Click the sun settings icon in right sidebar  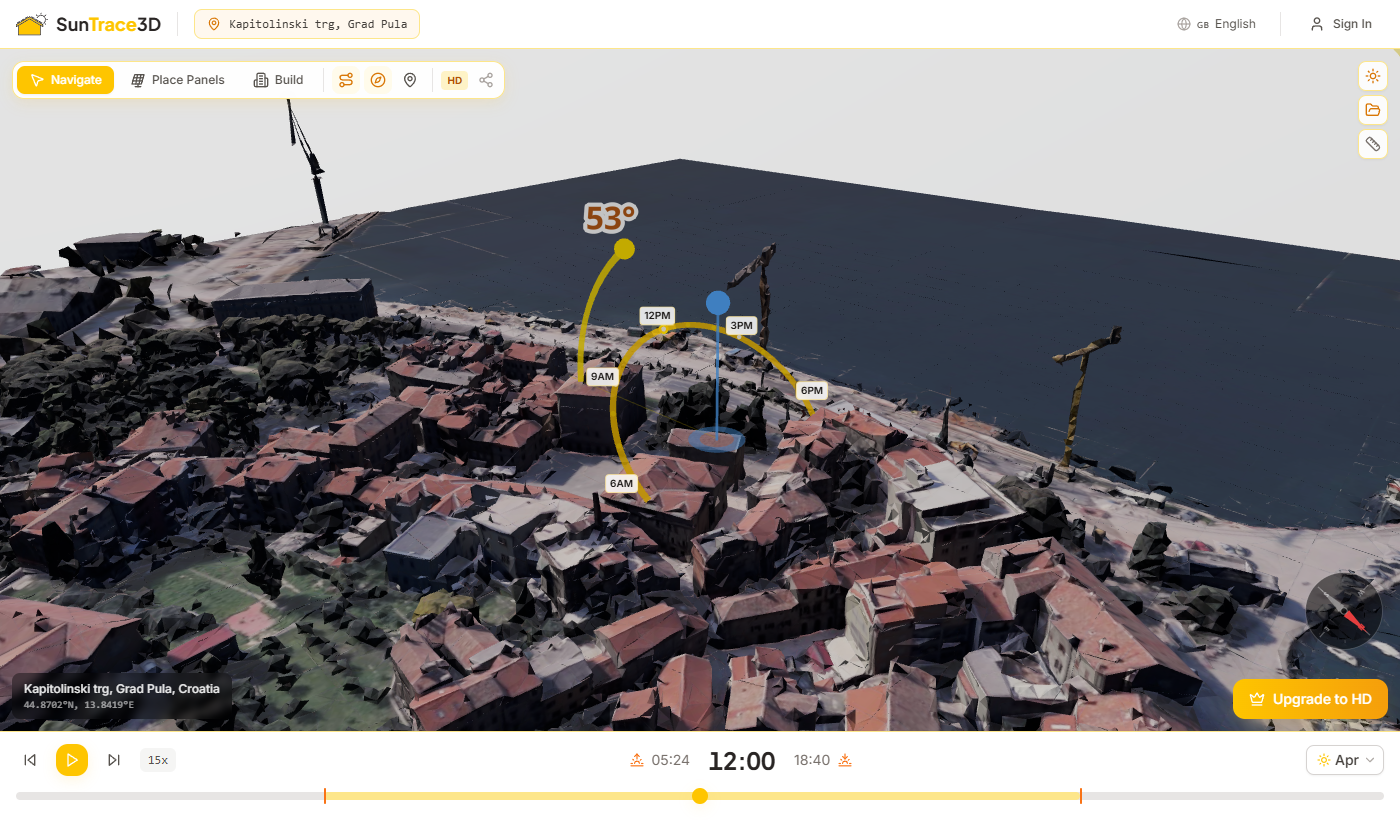pos(1372,76)
